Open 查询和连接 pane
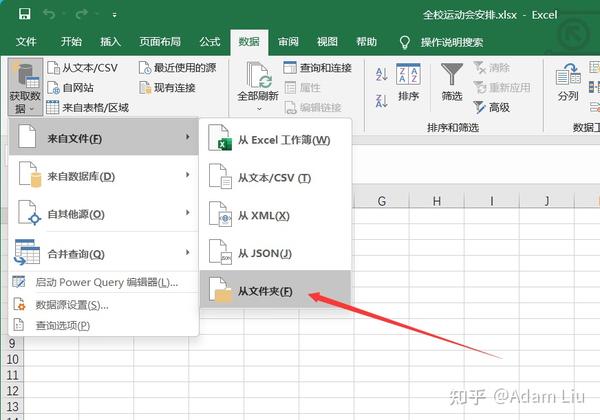The height and width of the screenshot is (420, 600). [x=318, y=68]
